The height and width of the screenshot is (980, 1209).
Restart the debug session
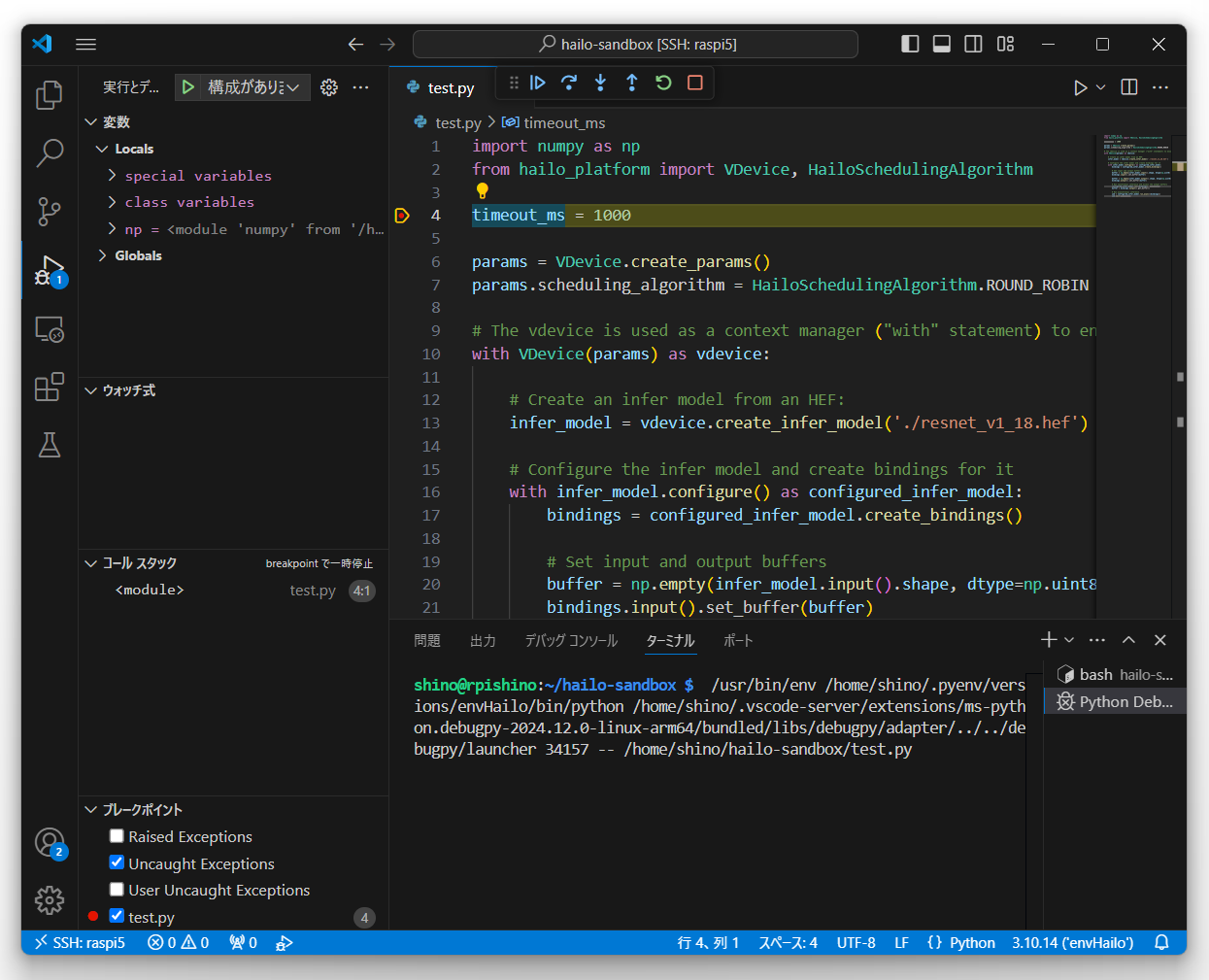(x=663, y=83)
